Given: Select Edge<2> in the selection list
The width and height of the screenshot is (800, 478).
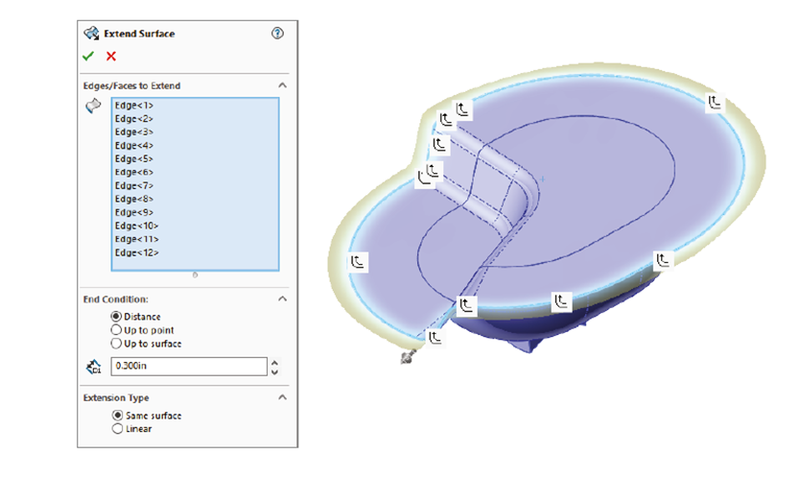Looking at the screenshot, I should 134,119.
